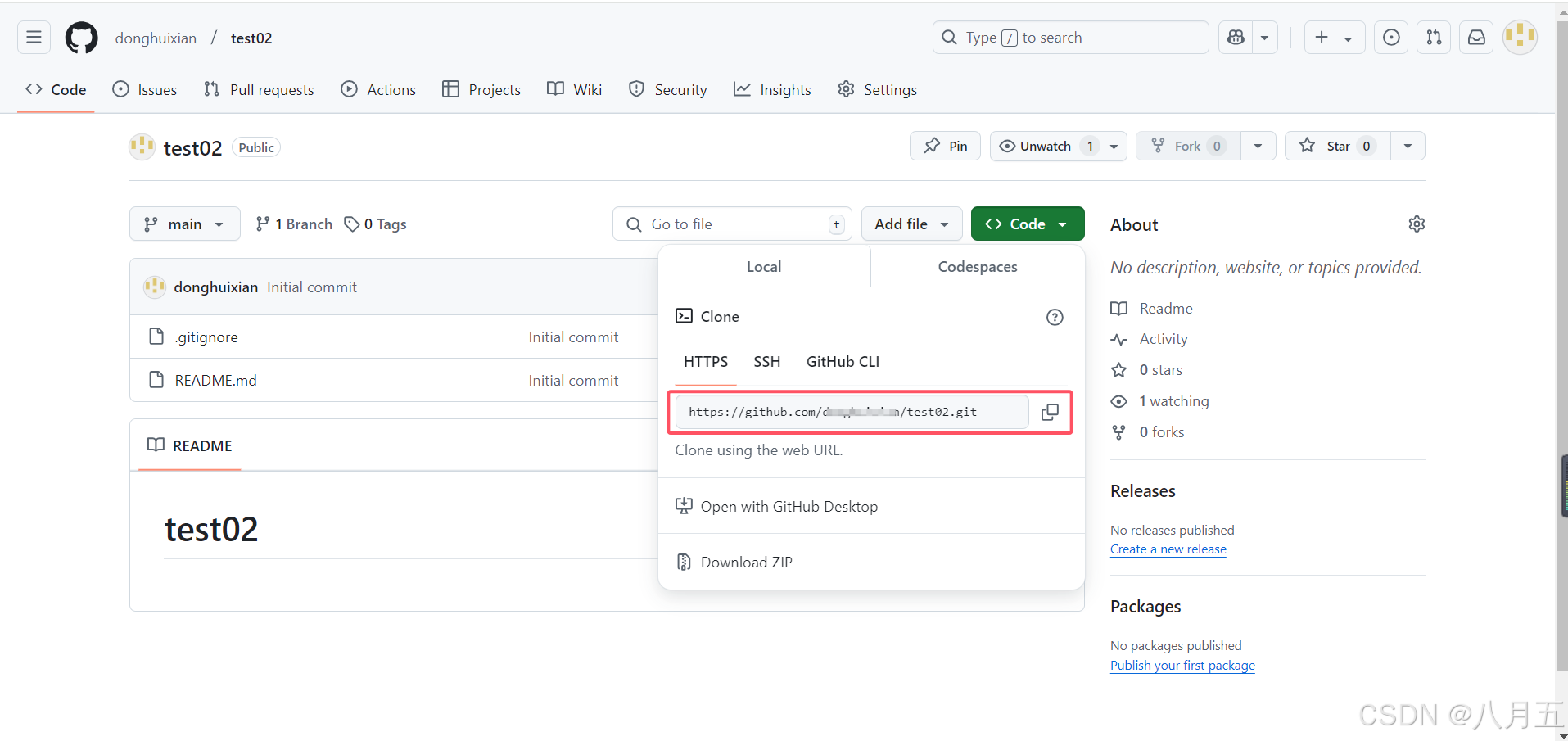Screen dimensions: 1568x741
Task: View the 0 Tags link
Action: tap(376, 224)
